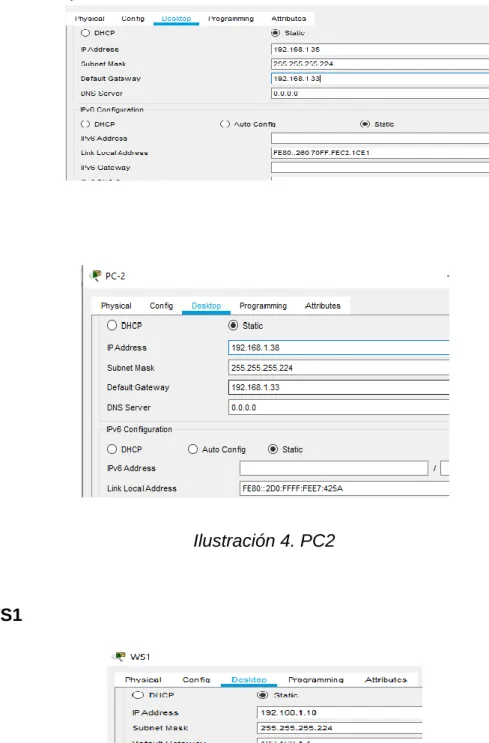Screen dimensions: 489x743
Task: Click PC-2 IPv6 Configuration section label
Action: point(139,429)
